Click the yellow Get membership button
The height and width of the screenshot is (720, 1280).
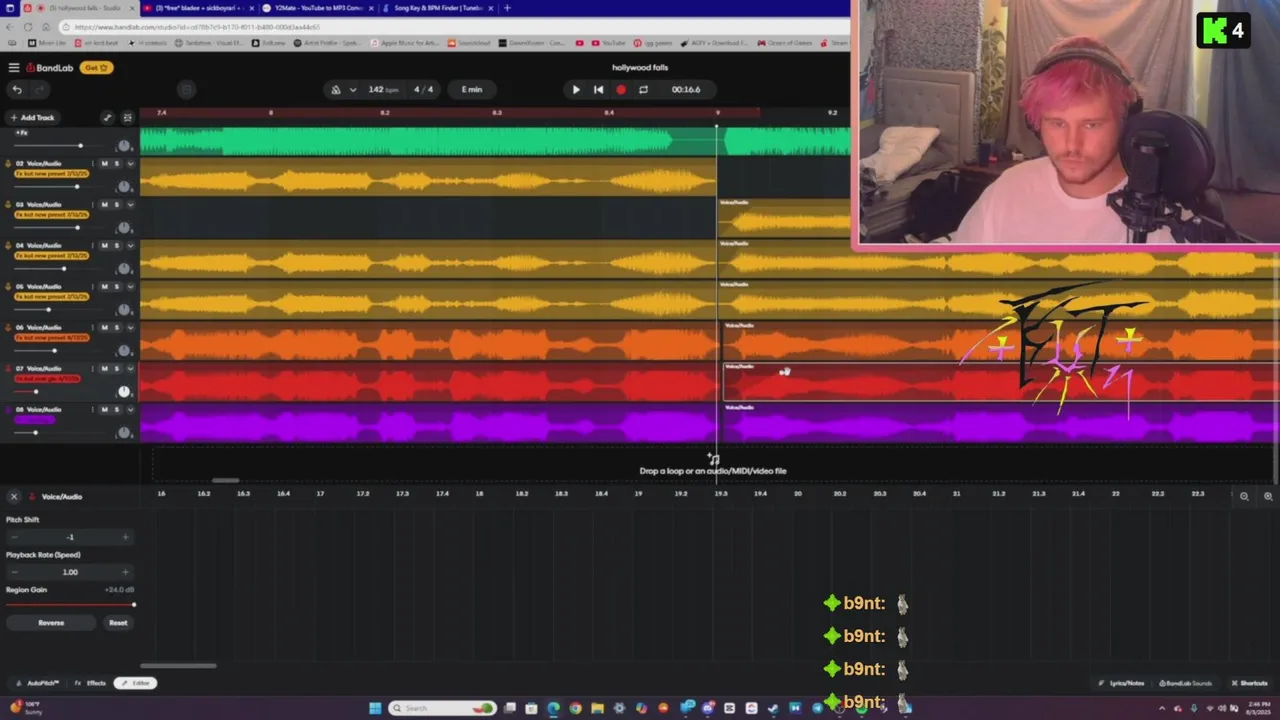tap(98, 67)
